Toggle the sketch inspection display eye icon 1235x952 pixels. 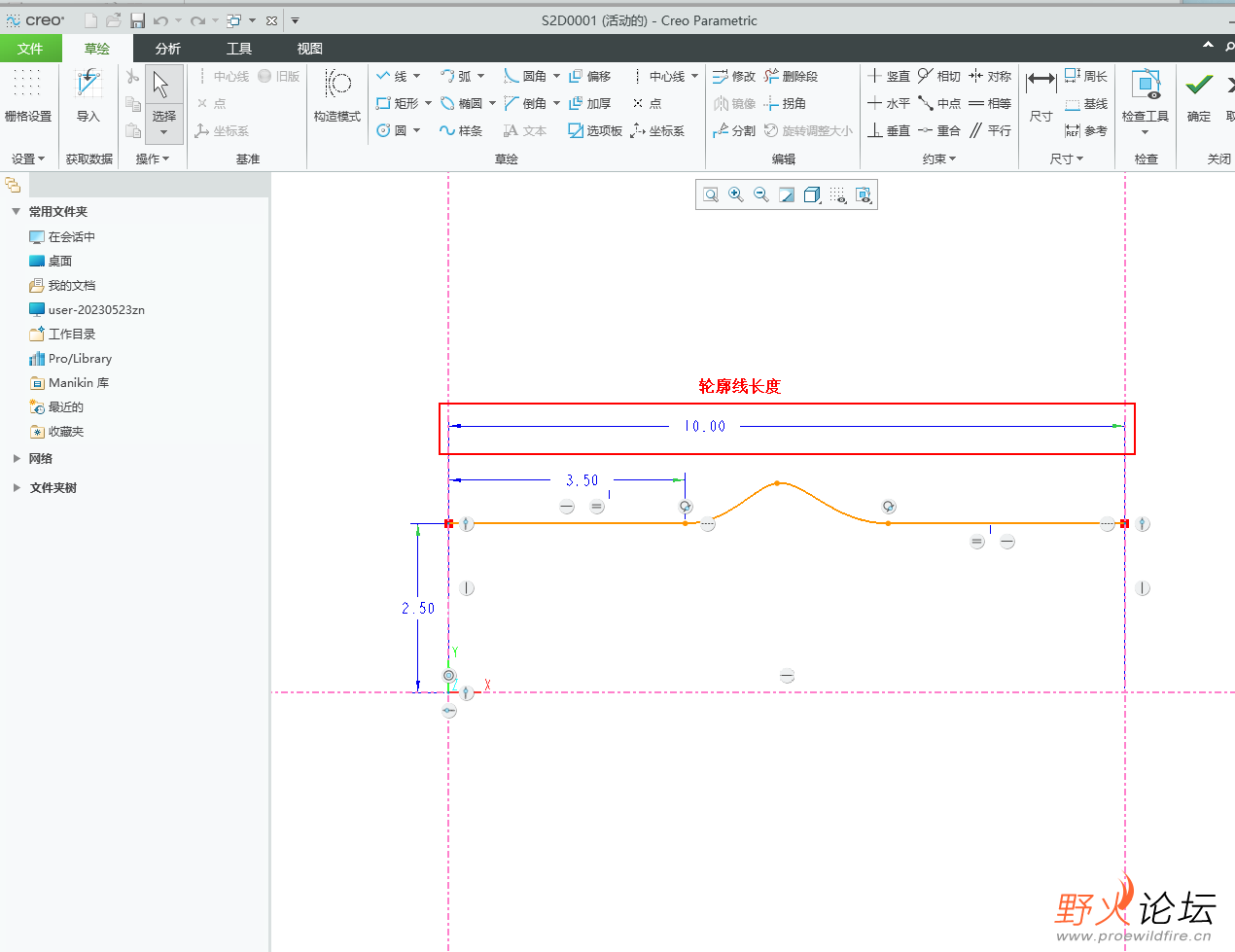[864, 195]
